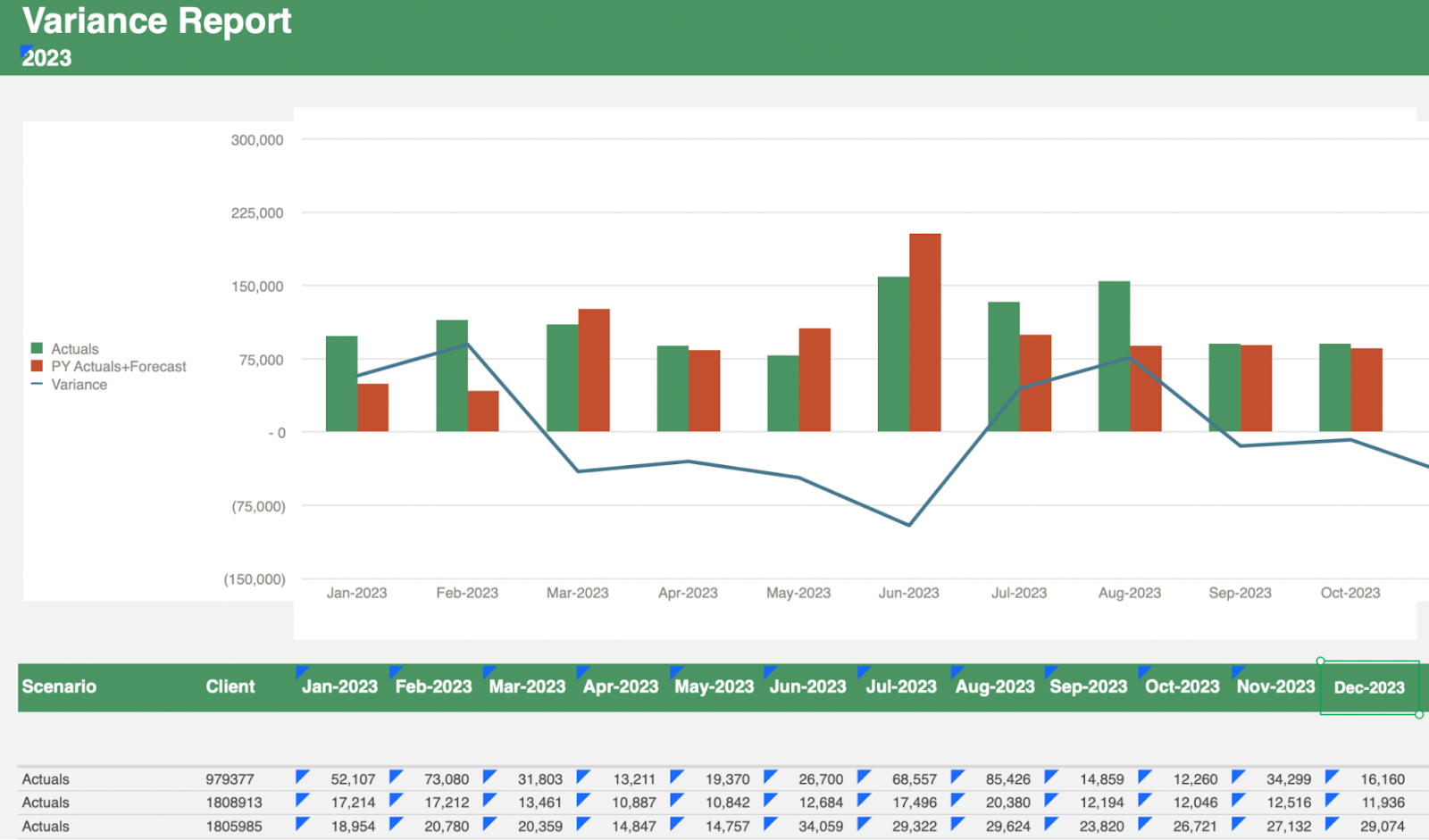Click the blue marker on Sep-2023 column header
This screenshot has width=1429, height=840.
coord(1050,671)
